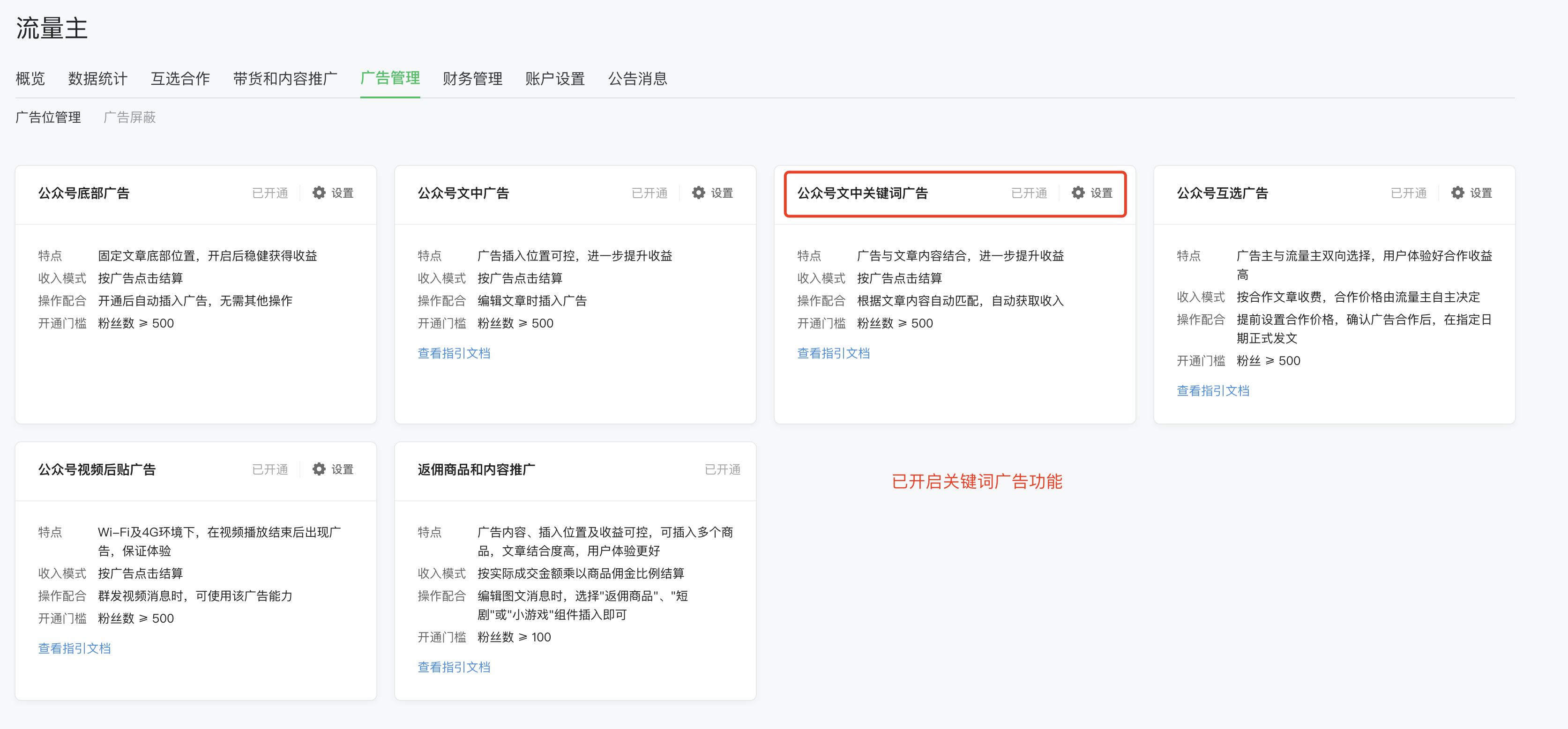Click 已开通 status in 返佣商品和内容推广 card

pos(722,469)
